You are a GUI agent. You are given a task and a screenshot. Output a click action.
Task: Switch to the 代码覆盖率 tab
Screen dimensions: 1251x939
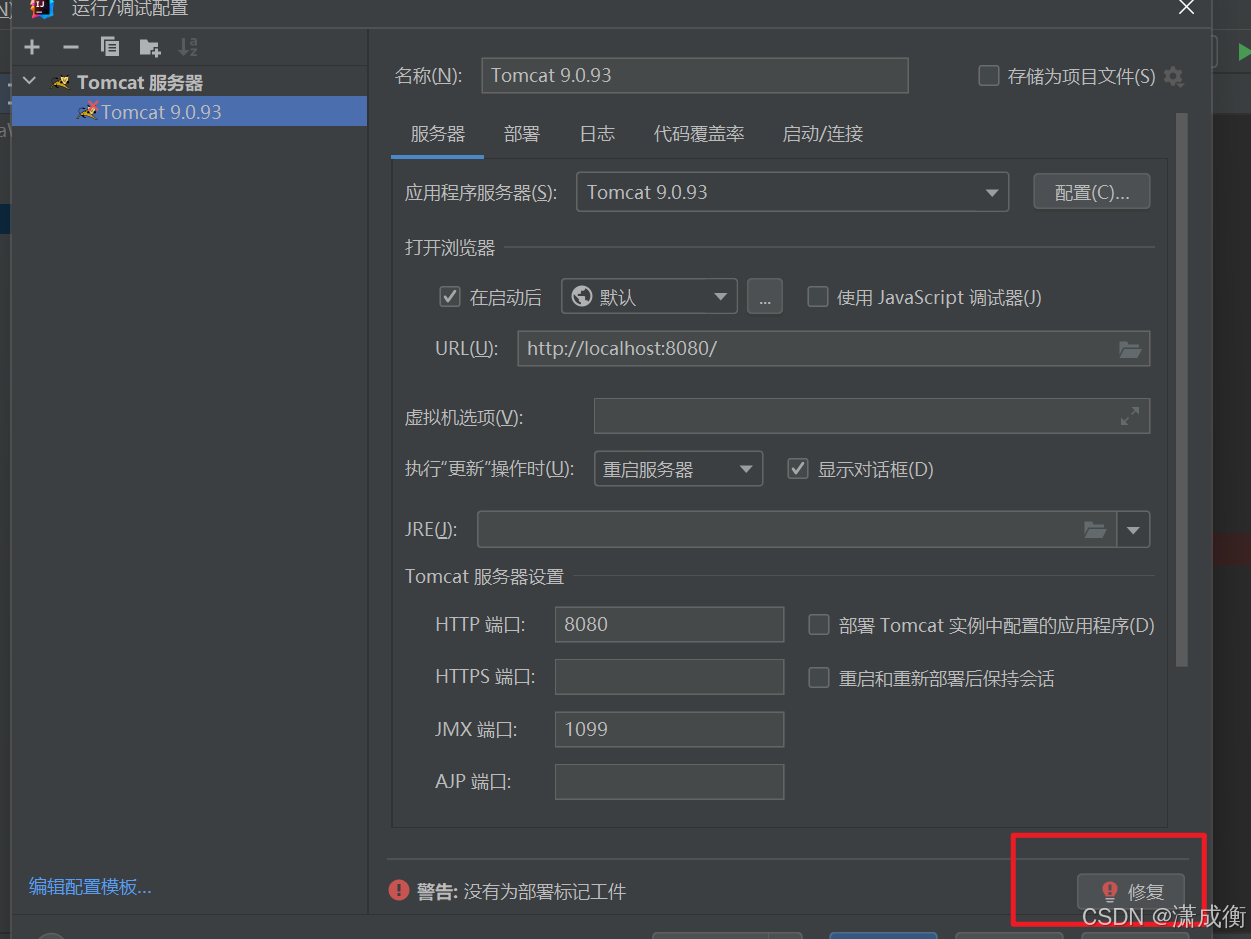(x=699, y=134)
